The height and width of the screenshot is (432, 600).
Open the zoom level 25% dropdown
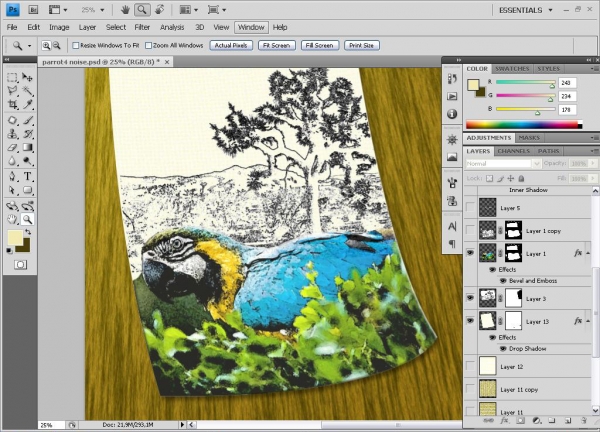coord(102,10)
